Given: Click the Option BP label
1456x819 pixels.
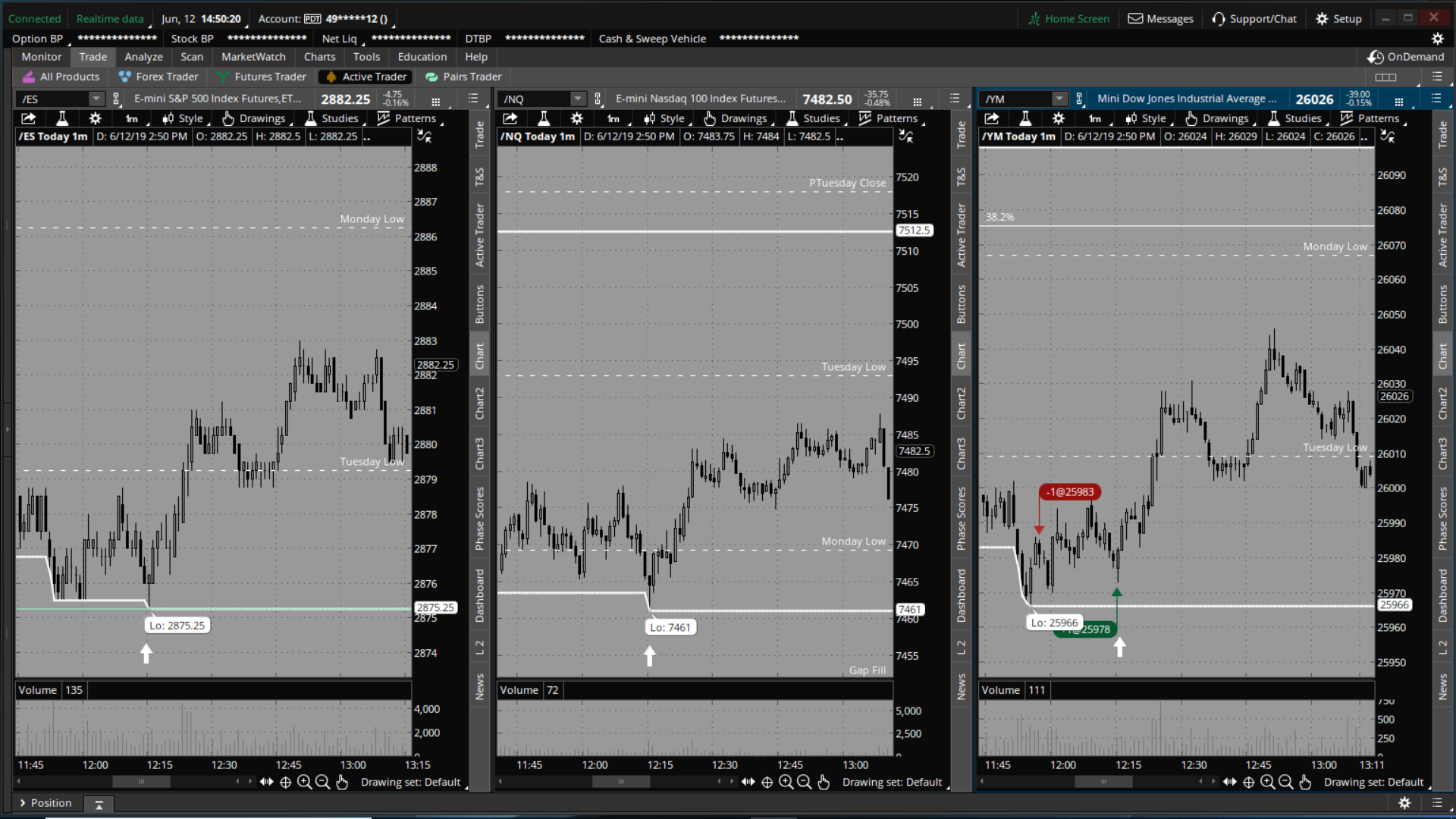Looking at the screenshot, I should click(37, 39).
